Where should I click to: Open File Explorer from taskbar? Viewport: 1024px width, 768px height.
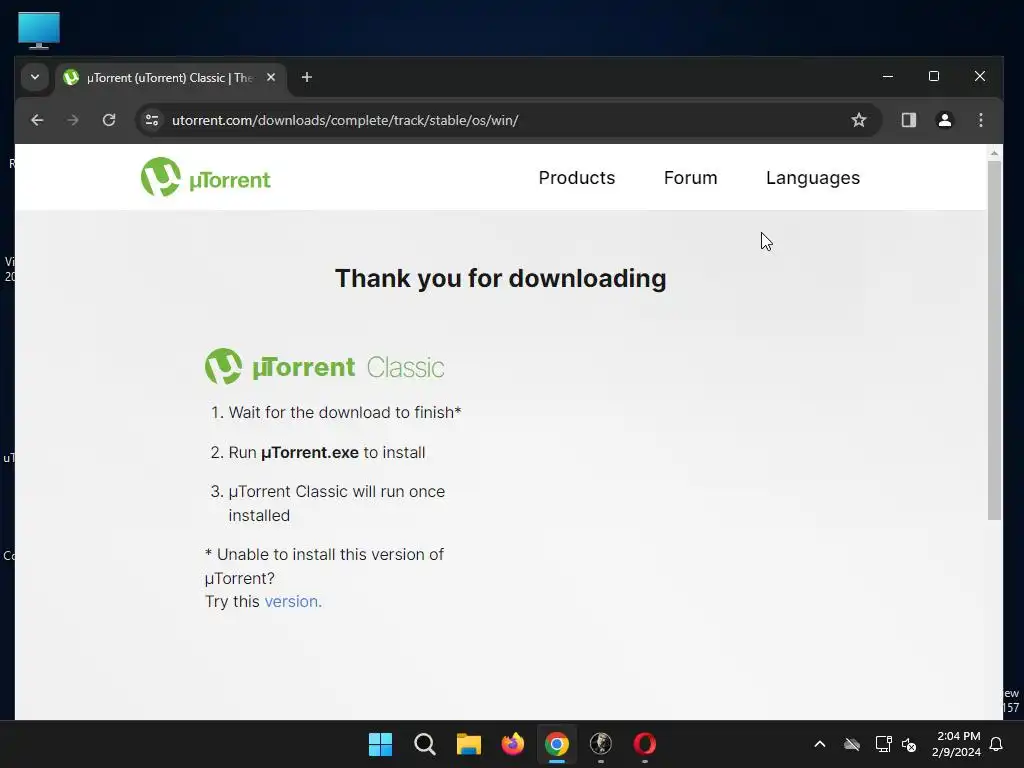[468, 744]
